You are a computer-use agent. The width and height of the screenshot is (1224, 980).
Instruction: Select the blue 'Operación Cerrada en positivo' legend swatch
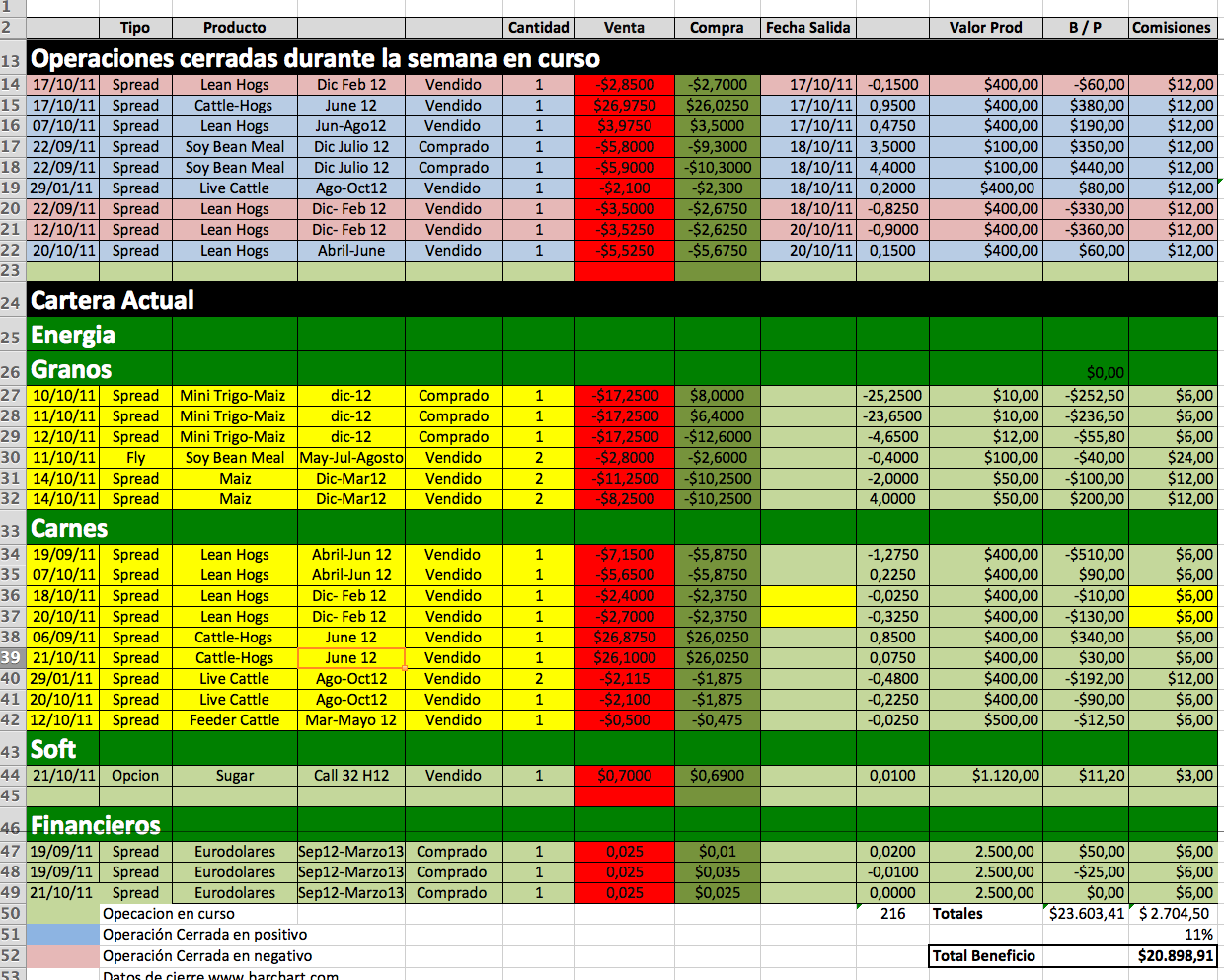[63, 935]
